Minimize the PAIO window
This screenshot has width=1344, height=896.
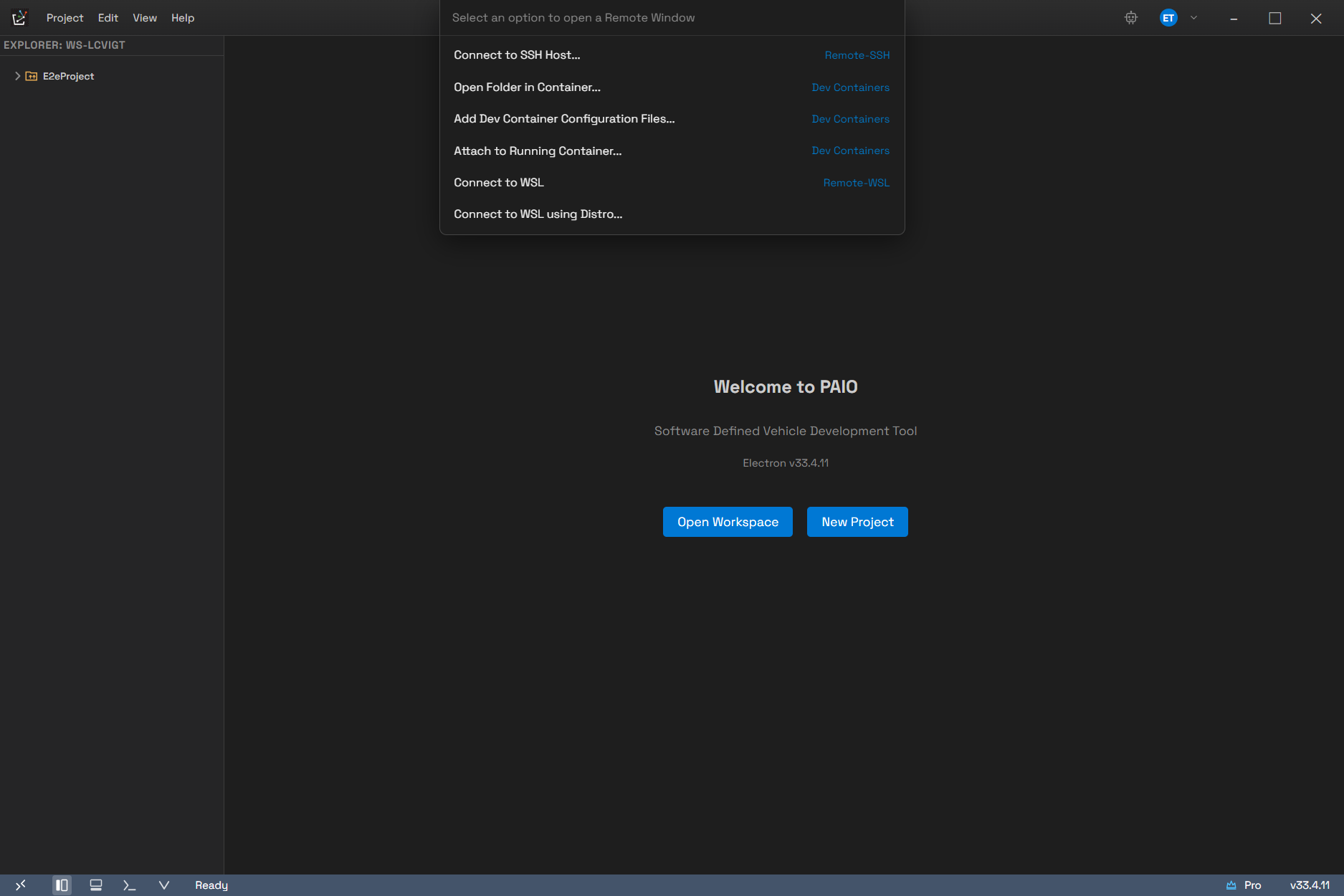pyautogui.click(x=1234, y=18)
